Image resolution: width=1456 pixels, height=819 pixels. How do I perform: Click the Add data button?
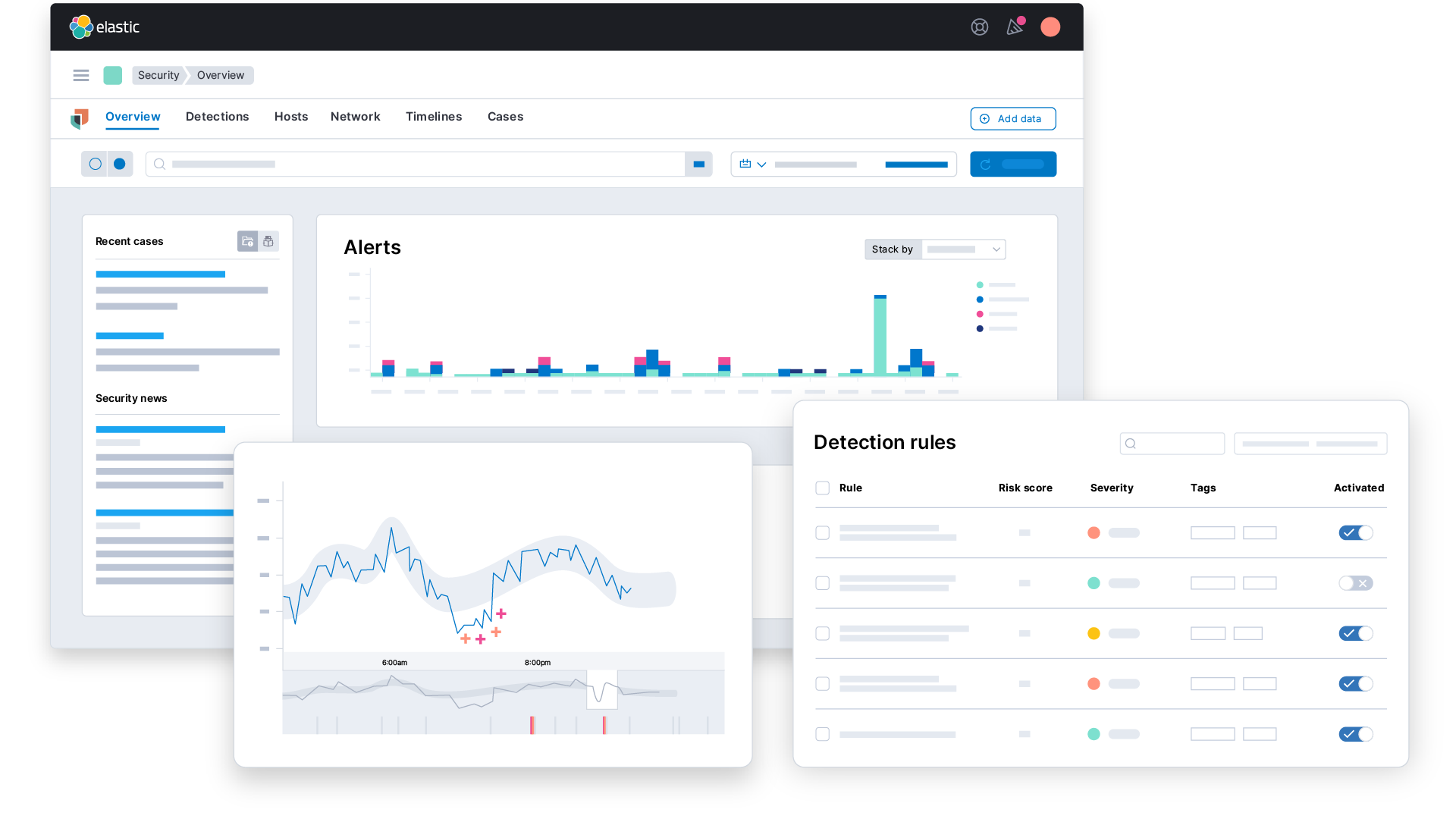(1012, 118)
